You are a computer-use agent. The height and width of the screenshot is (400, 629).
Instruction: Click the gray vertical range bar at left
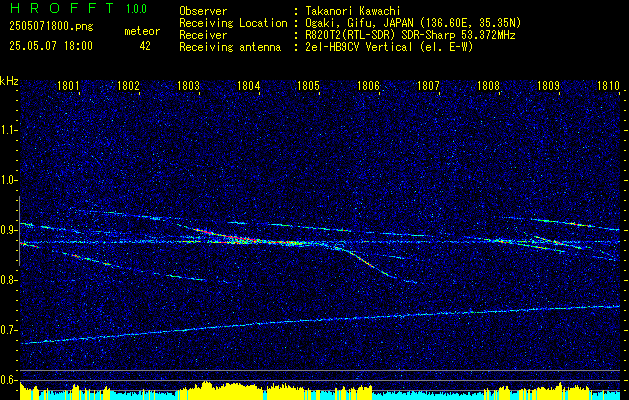pos(19,231)
